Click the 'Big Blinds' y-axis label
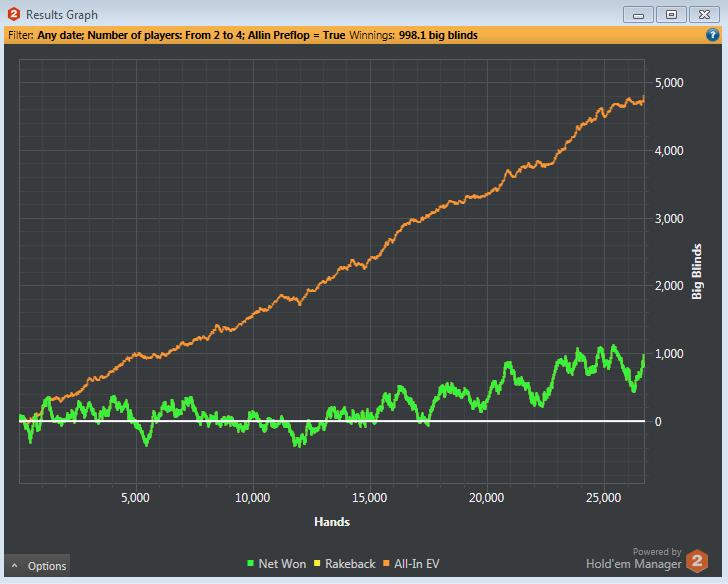Viewport: 728px width, 584px height. pos(696,272)
